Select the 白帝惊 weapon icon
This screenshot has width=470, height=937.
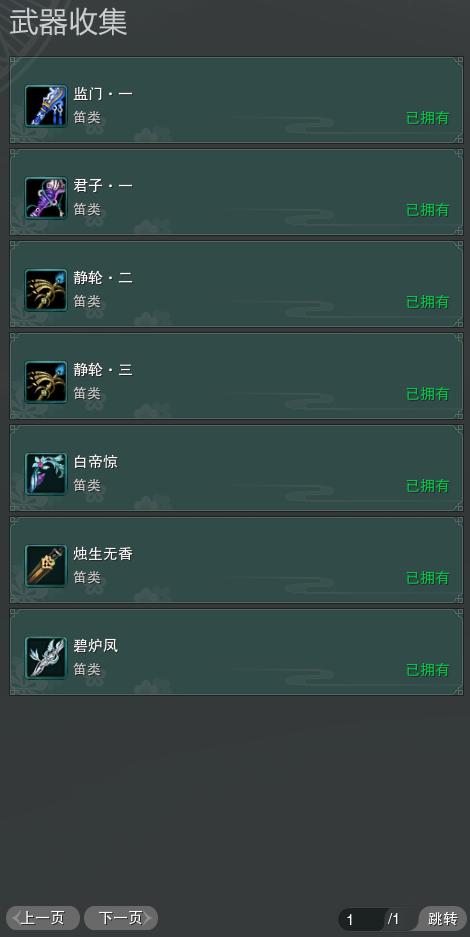coord(46,474)
